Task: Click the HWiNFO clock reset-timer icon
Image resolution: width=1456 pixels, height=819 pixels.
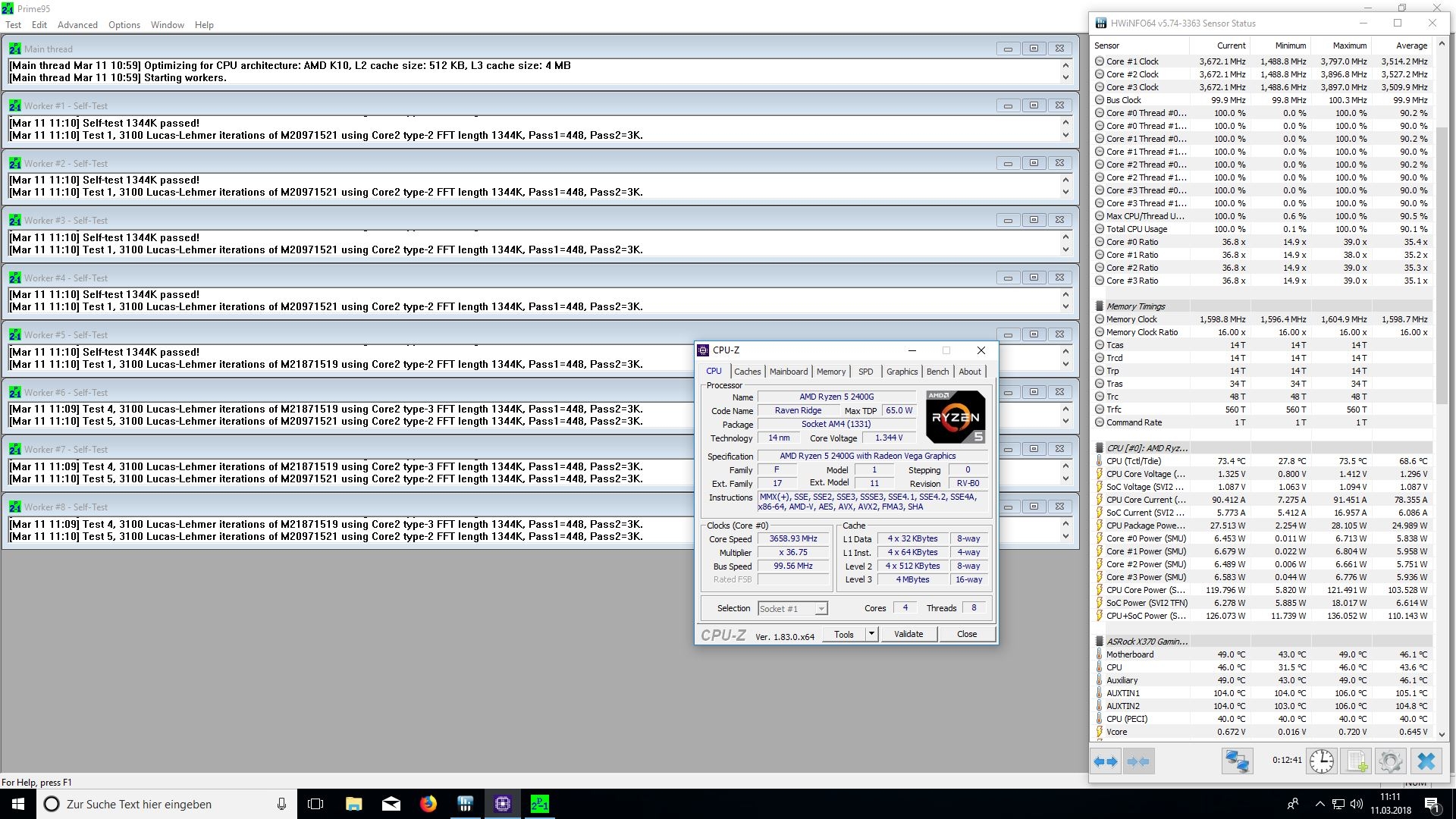Action: [x=1322, y=761]
